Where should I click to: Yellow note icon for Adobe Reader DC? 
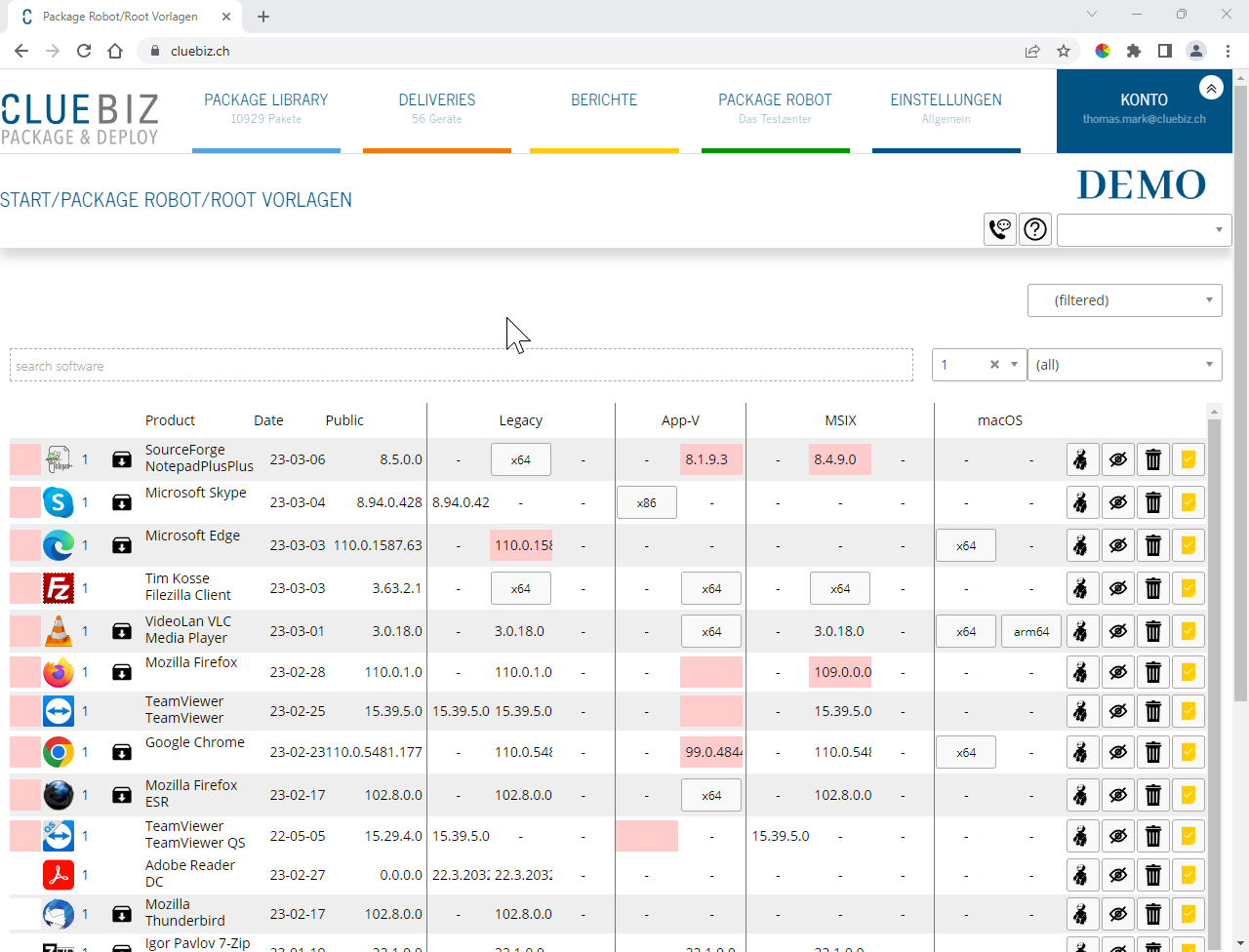pyautogui.click(x=1189, y=875)
